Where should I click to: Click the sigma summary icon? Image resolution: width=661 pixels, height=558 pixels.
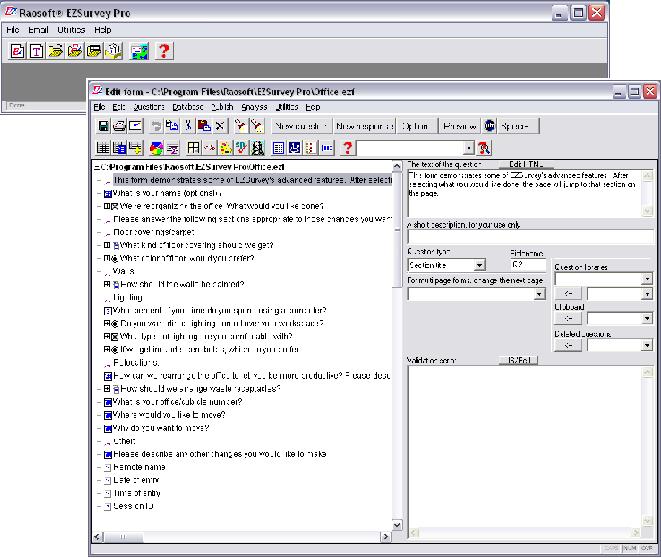[172, 148]
